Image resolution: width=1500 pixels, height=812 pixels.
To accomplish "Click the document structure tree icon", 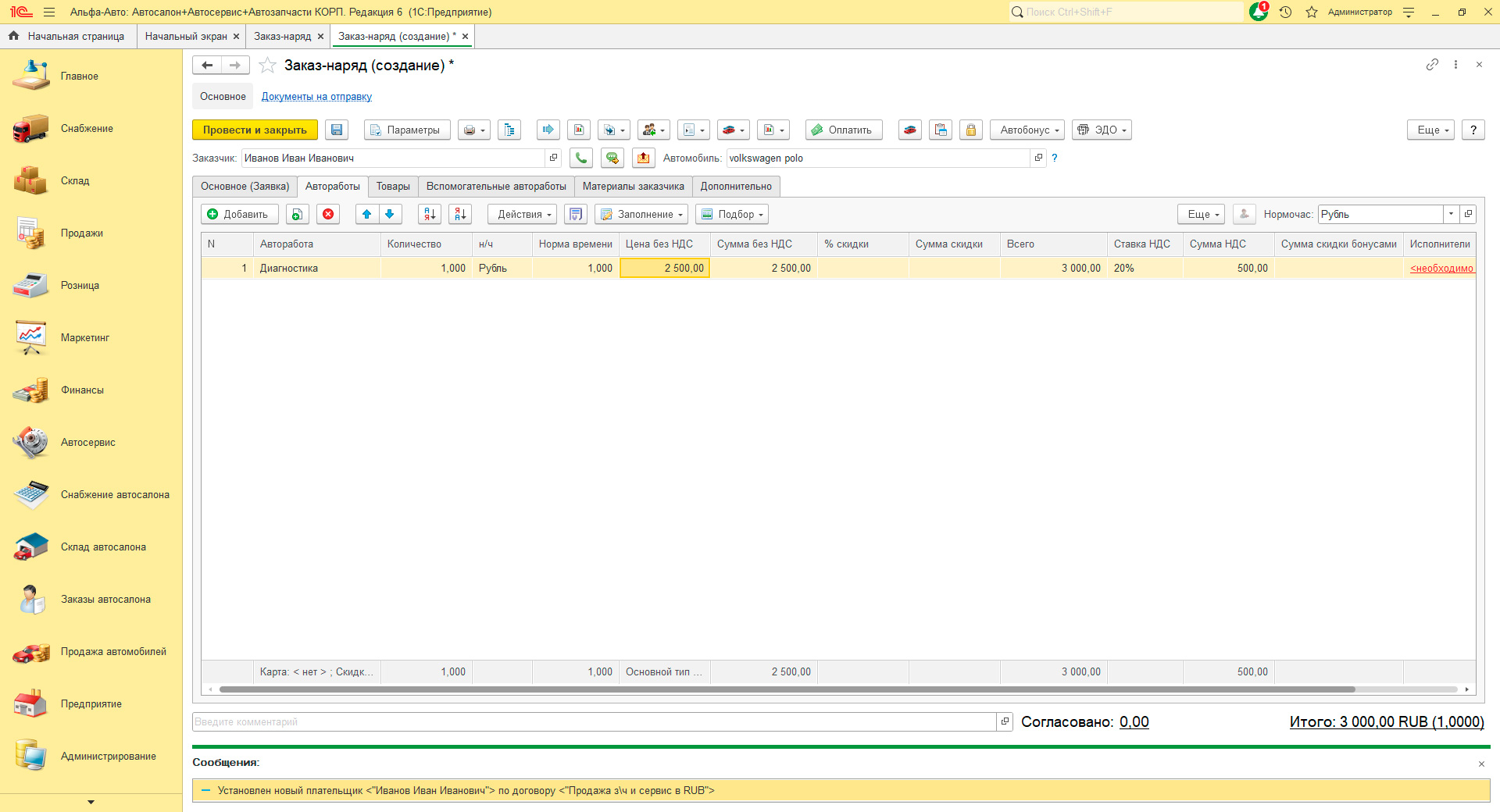I will click(509, 130).
